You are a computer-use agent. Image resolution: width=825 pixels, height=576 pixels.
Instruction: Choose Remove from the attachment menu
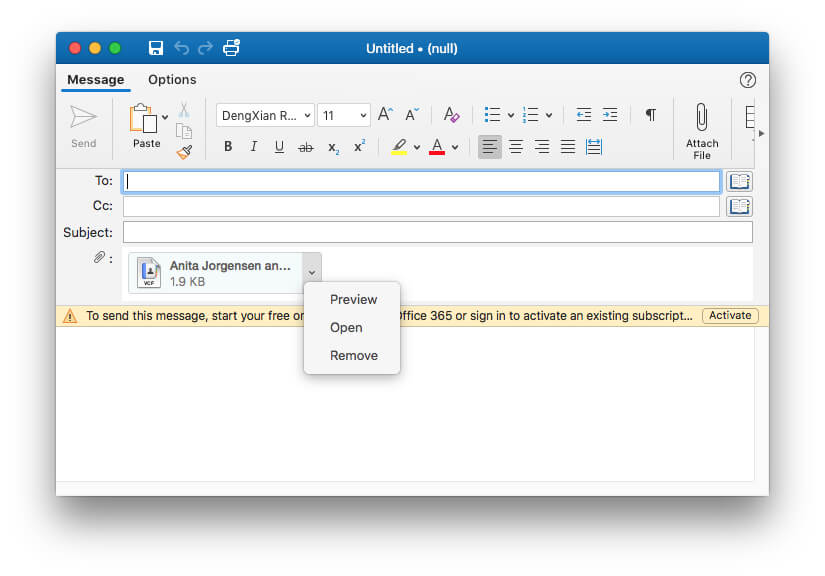(352, 355)
